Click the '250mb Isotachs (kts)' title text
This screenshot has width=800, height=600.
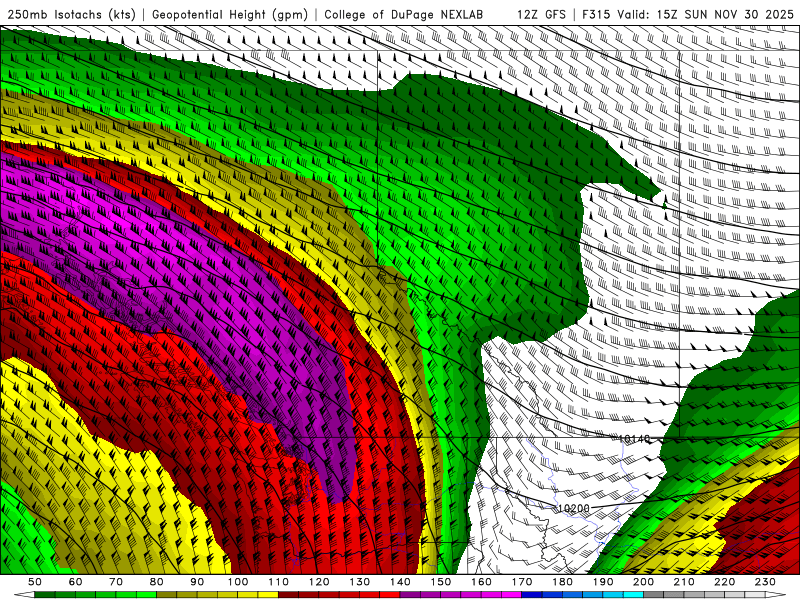coord(71,14)
